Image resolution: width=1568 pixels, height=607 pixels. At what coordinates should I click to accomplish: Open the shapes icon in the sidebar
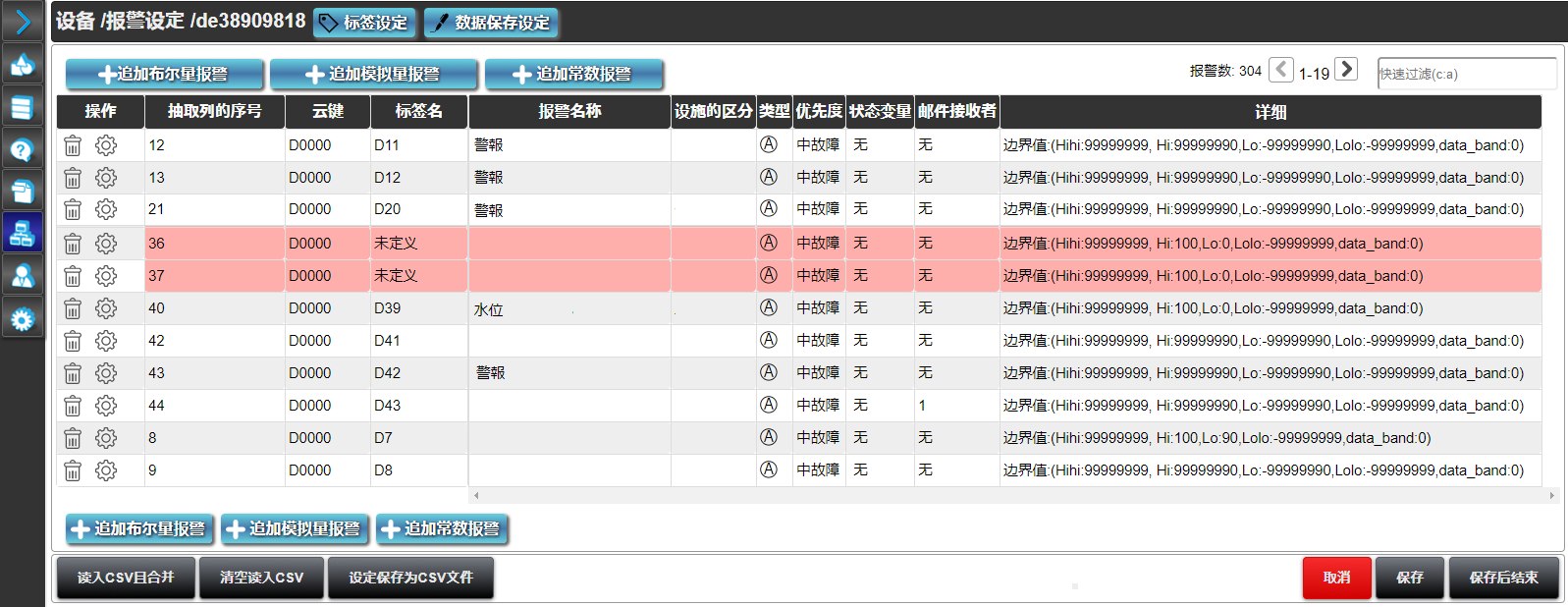(x=23, y=65)
